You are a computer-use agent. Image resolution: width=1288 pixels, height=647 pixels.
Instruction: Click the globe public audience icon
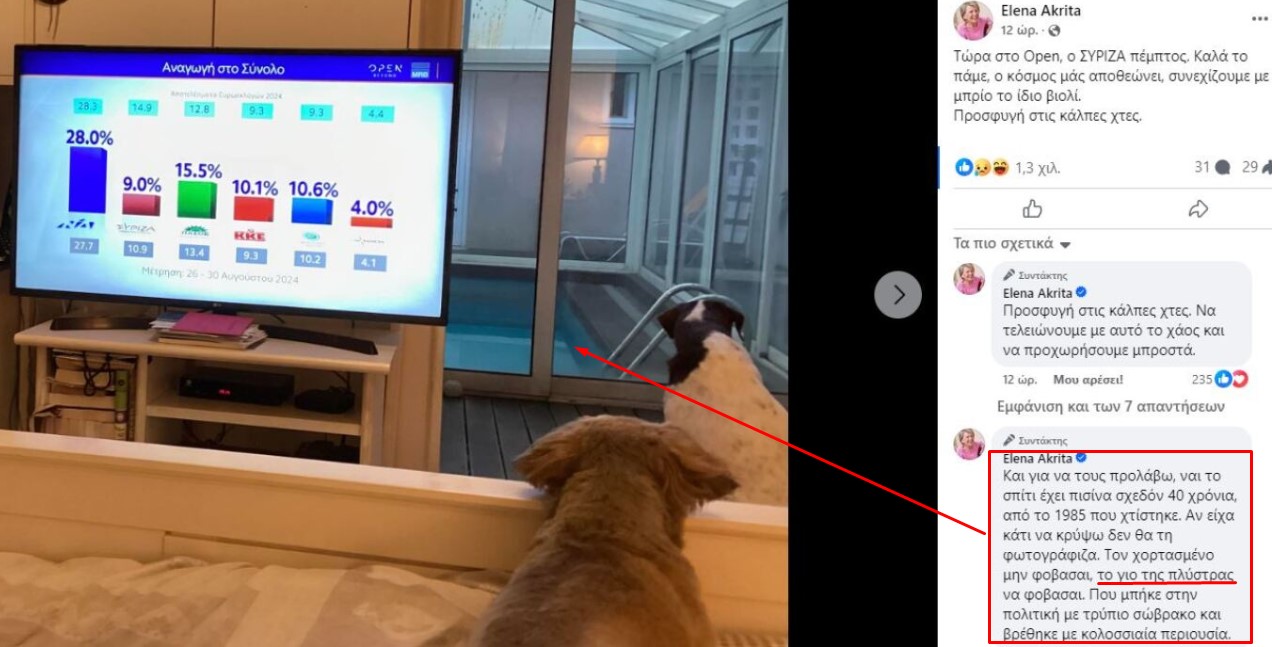1053,31
